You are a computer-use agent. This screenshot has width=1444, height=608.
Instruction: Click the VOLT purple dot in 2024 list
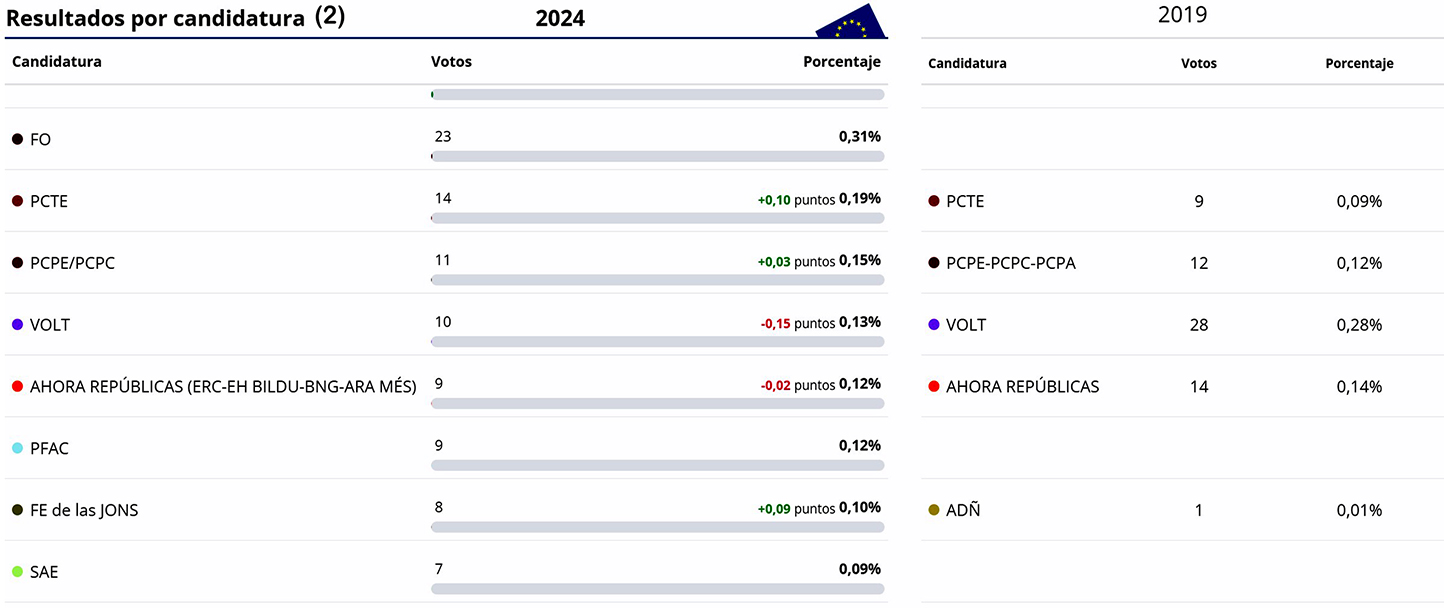tap(17, 325)
